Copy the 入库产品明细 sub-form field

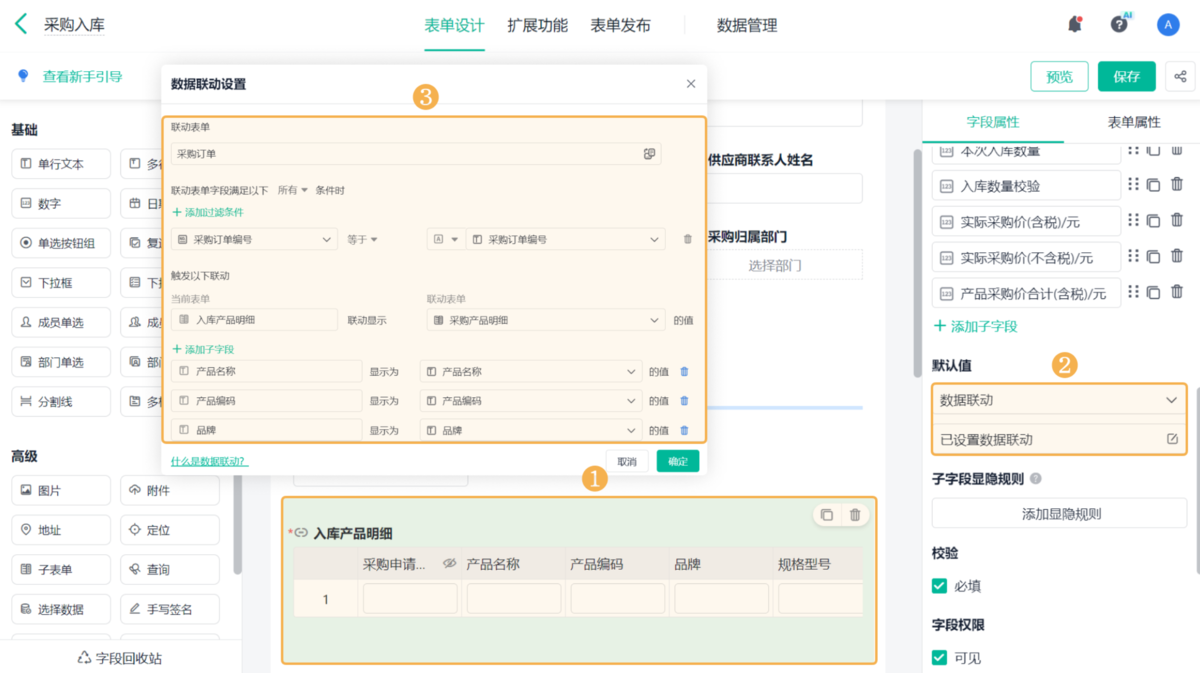[827, 515]
